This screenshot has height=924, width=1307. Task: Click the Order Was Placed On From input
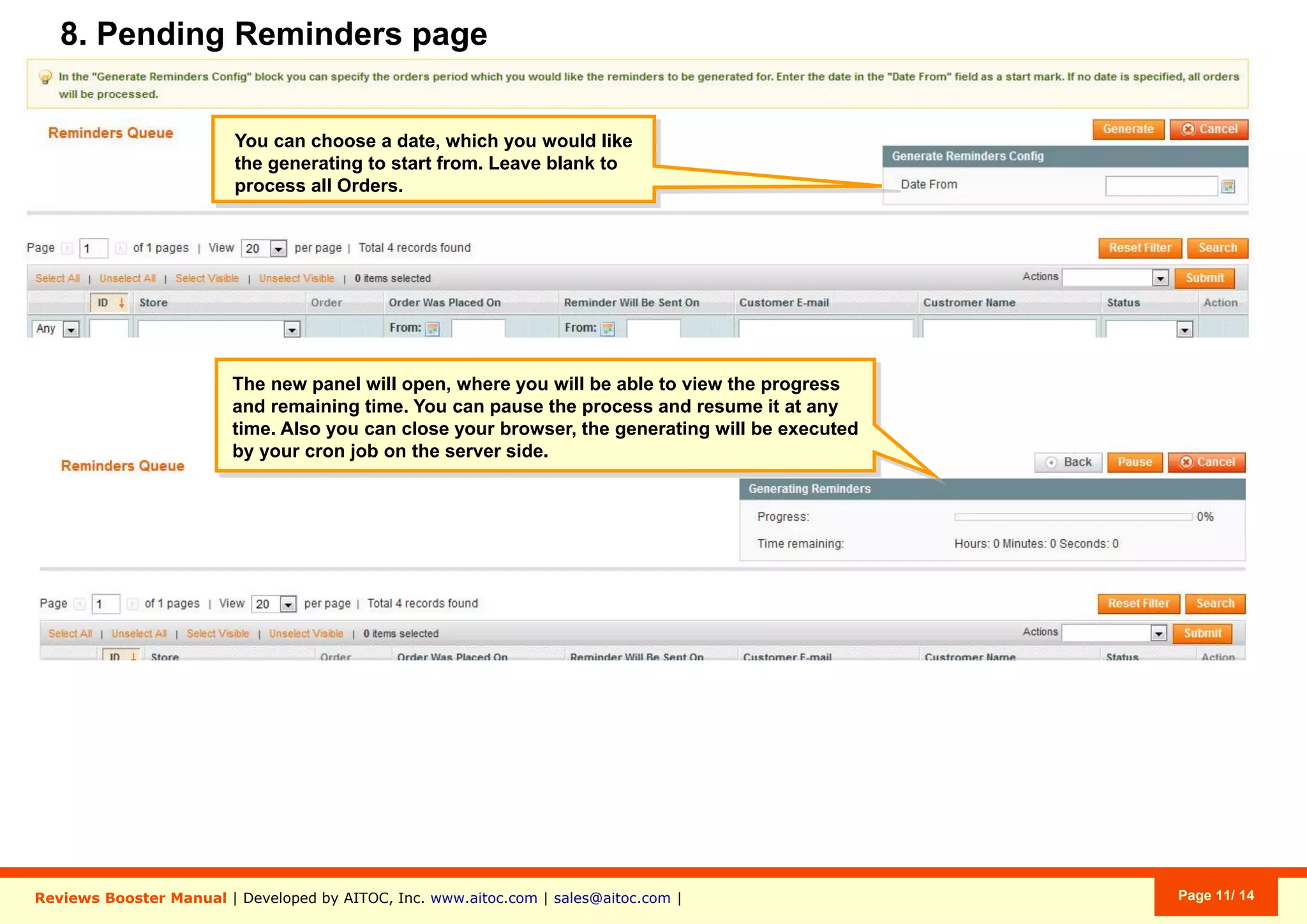[479, 329]
